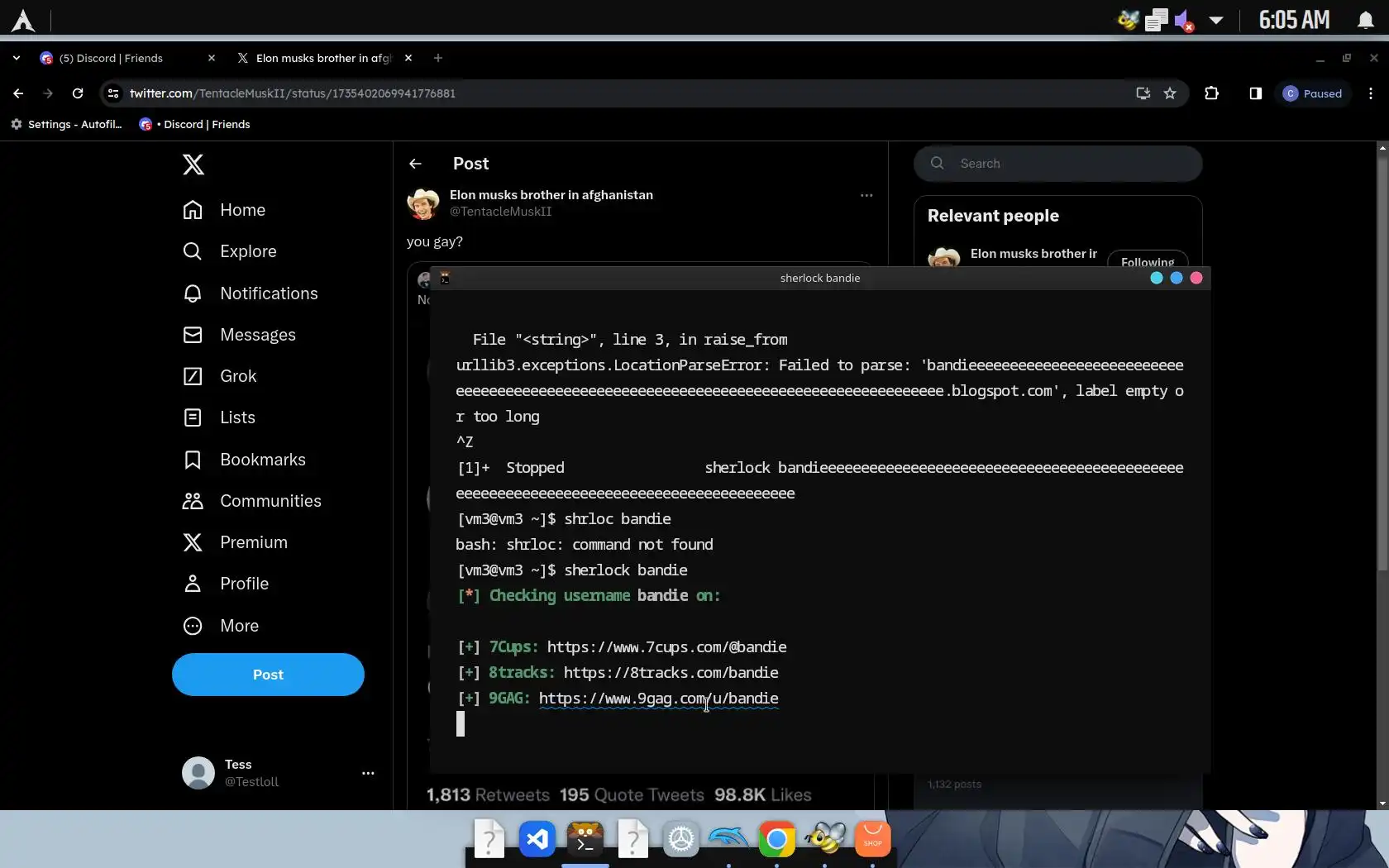
Task: Open Notifications in the sidebar
Action: pos(250,293)
